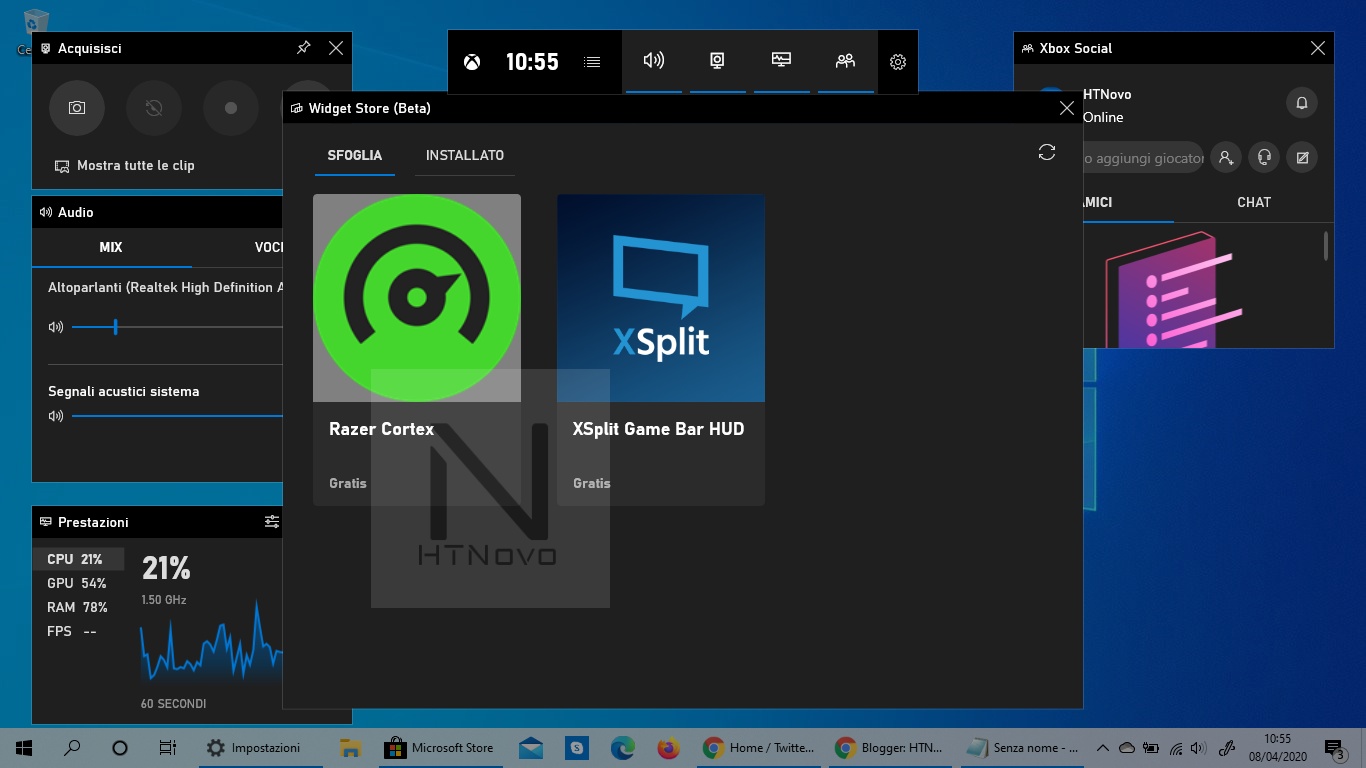
Task: Click Mostra tutte le clip
Action: tap(134, 165)
